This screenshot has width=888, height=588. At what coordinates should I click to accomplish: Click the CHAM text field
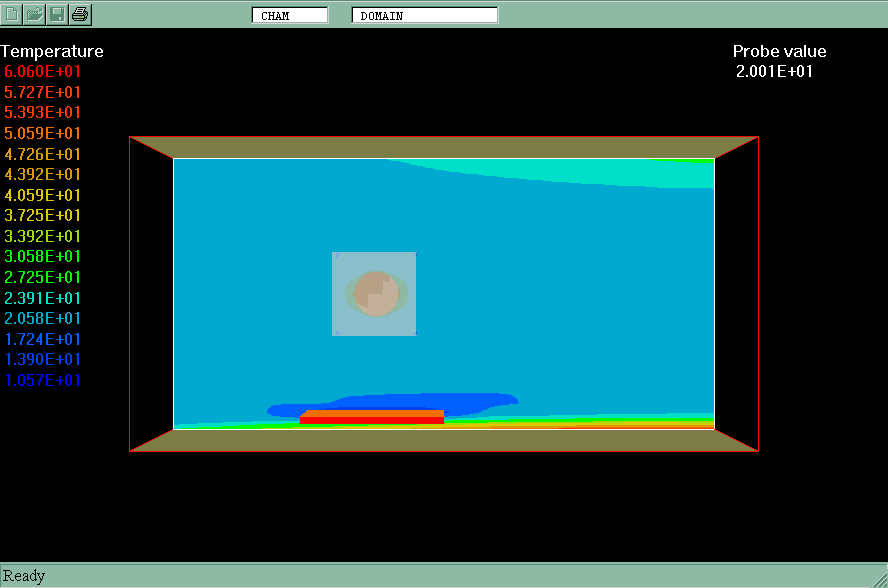[289, 15]
